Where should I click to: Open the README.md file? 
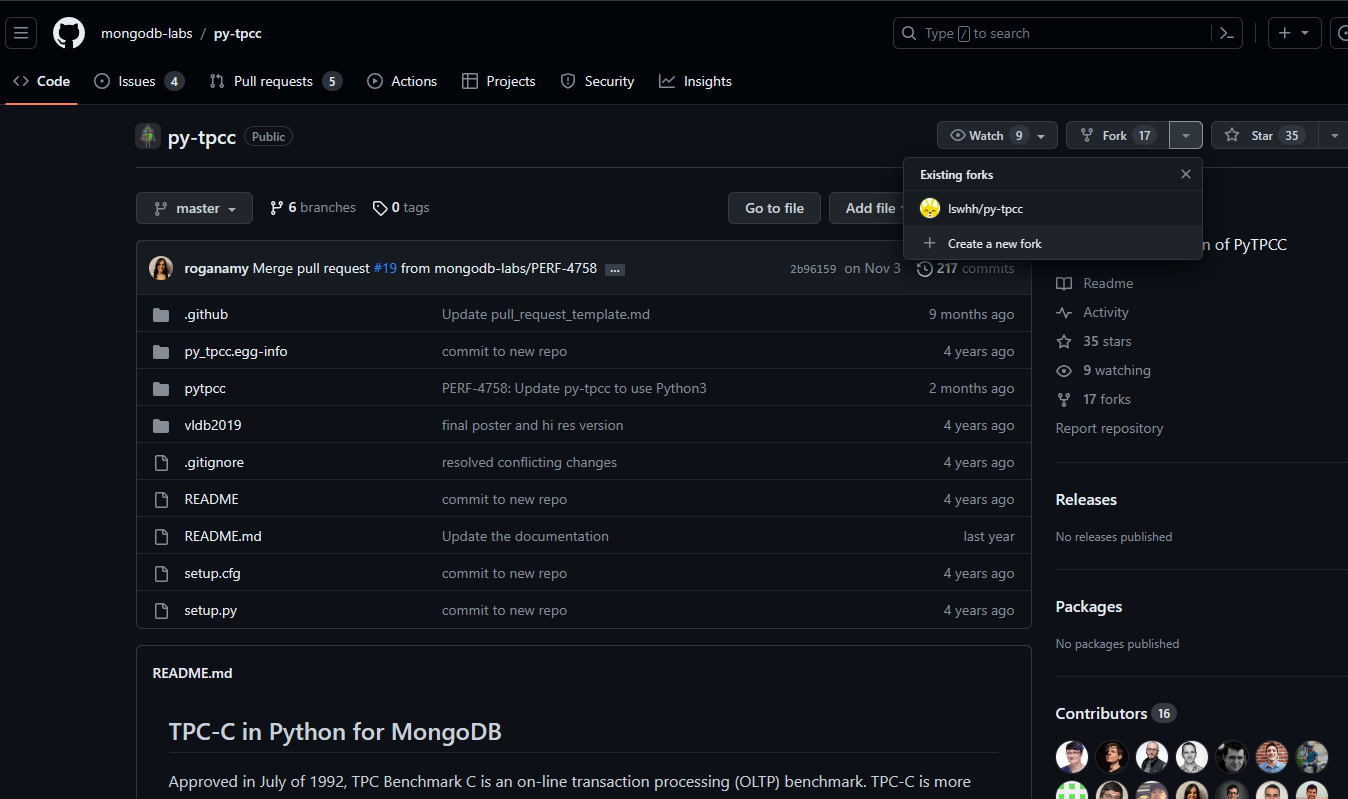(223, 536)
